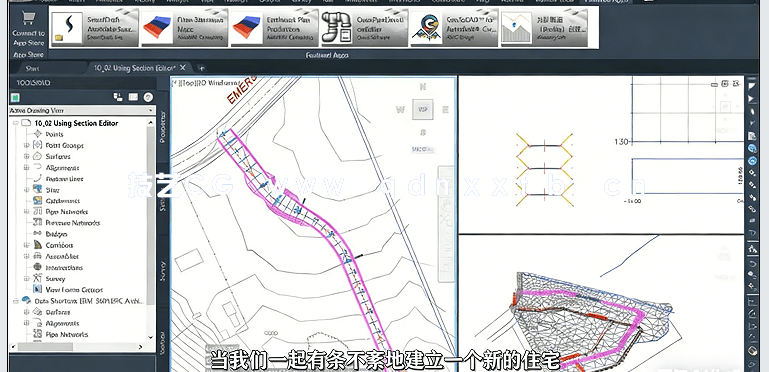Screen dimensions: 769x372
Task: Expand the Survey tree node
Action: point(26,278)
